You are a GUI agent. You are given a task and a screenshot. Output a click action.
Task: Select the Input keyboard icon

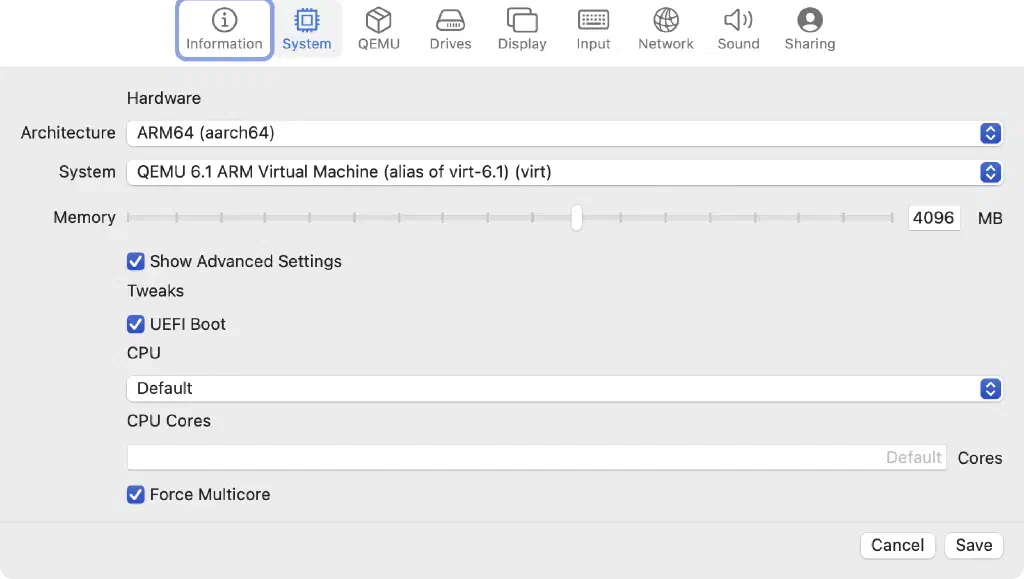[593, 21]
